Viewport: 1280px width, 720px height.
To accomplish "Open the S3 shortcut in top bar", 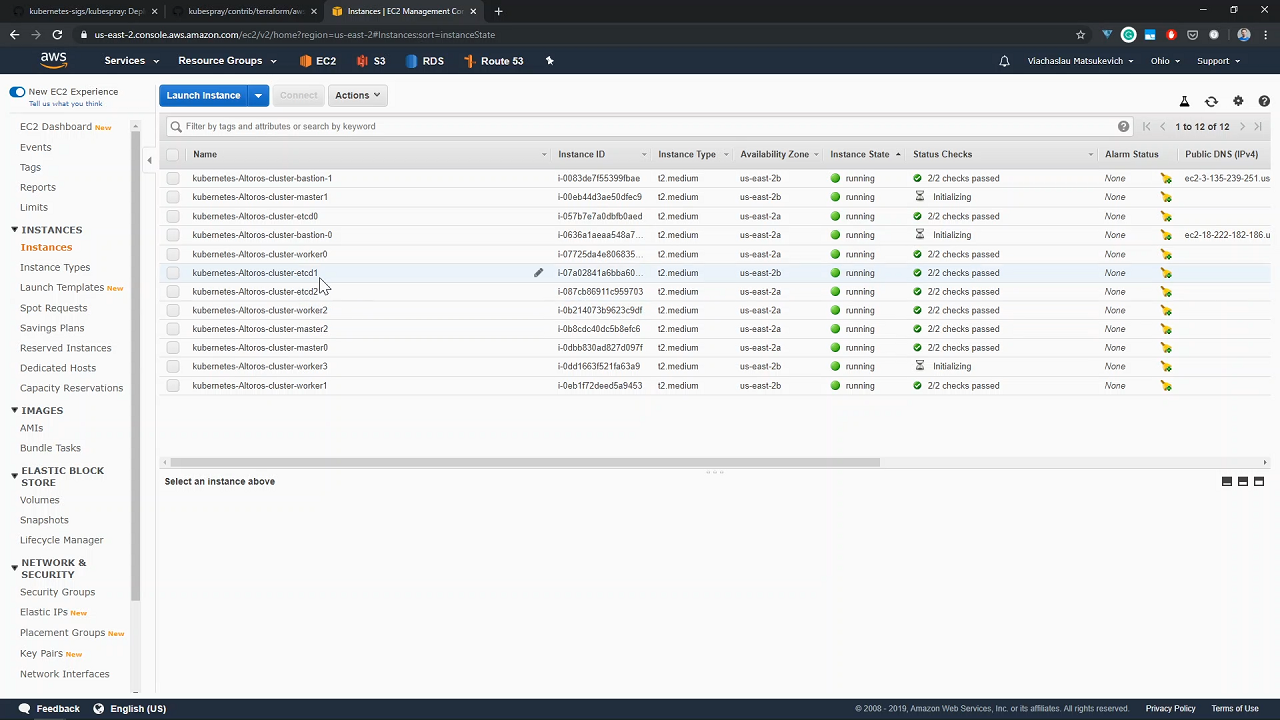I will (371, 61).
